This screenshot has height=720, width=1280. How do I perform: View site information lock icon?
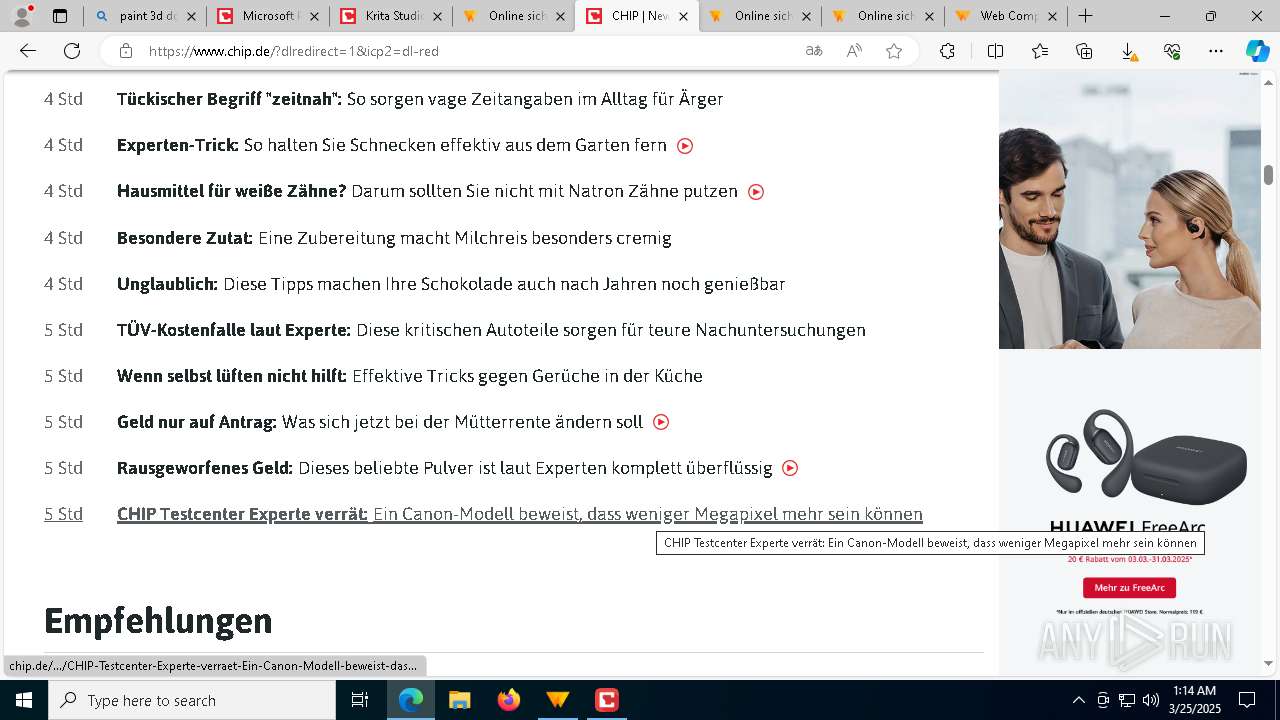[125, 51]
